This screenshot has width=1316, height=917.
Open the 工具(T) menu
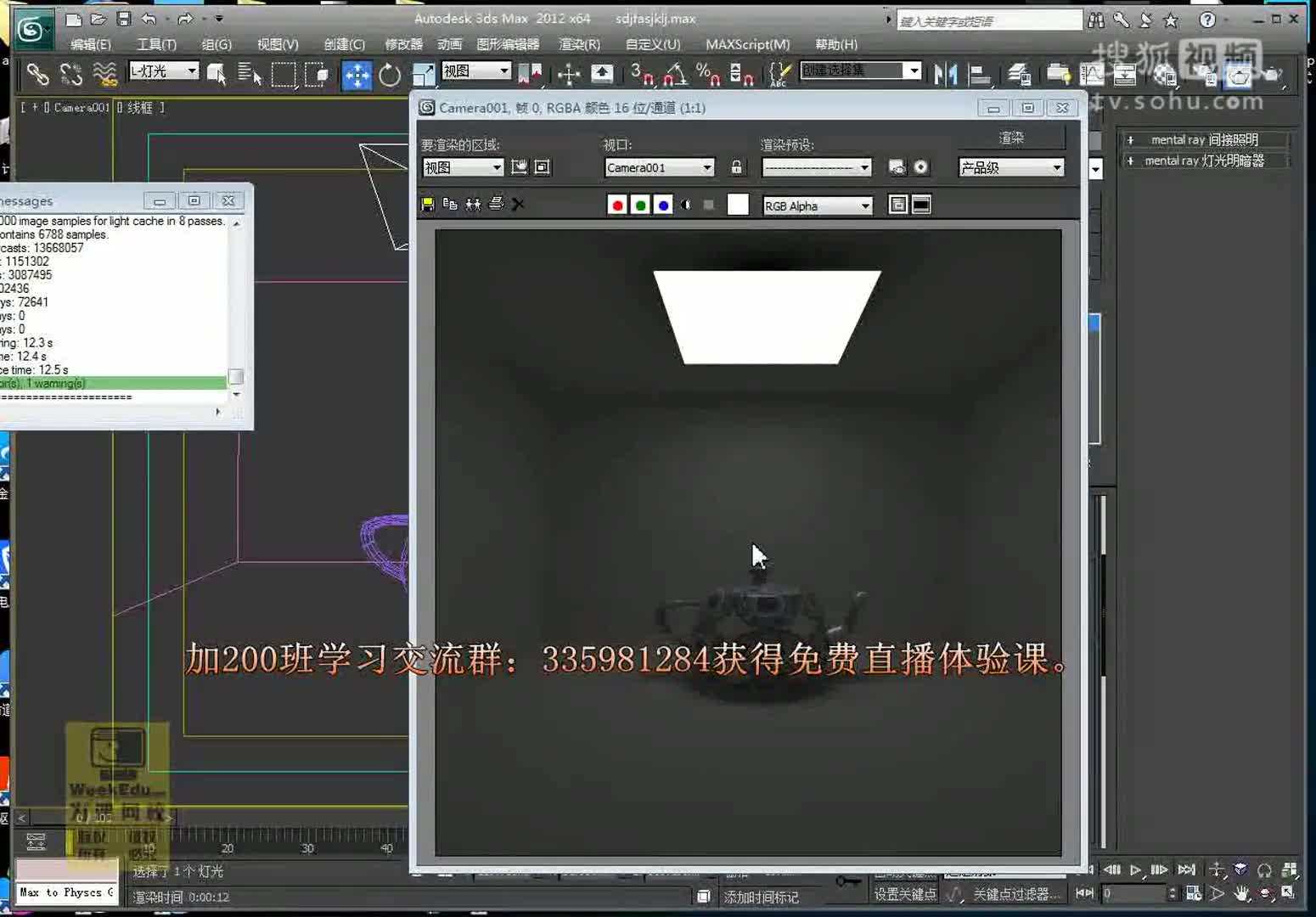(157, 44)
